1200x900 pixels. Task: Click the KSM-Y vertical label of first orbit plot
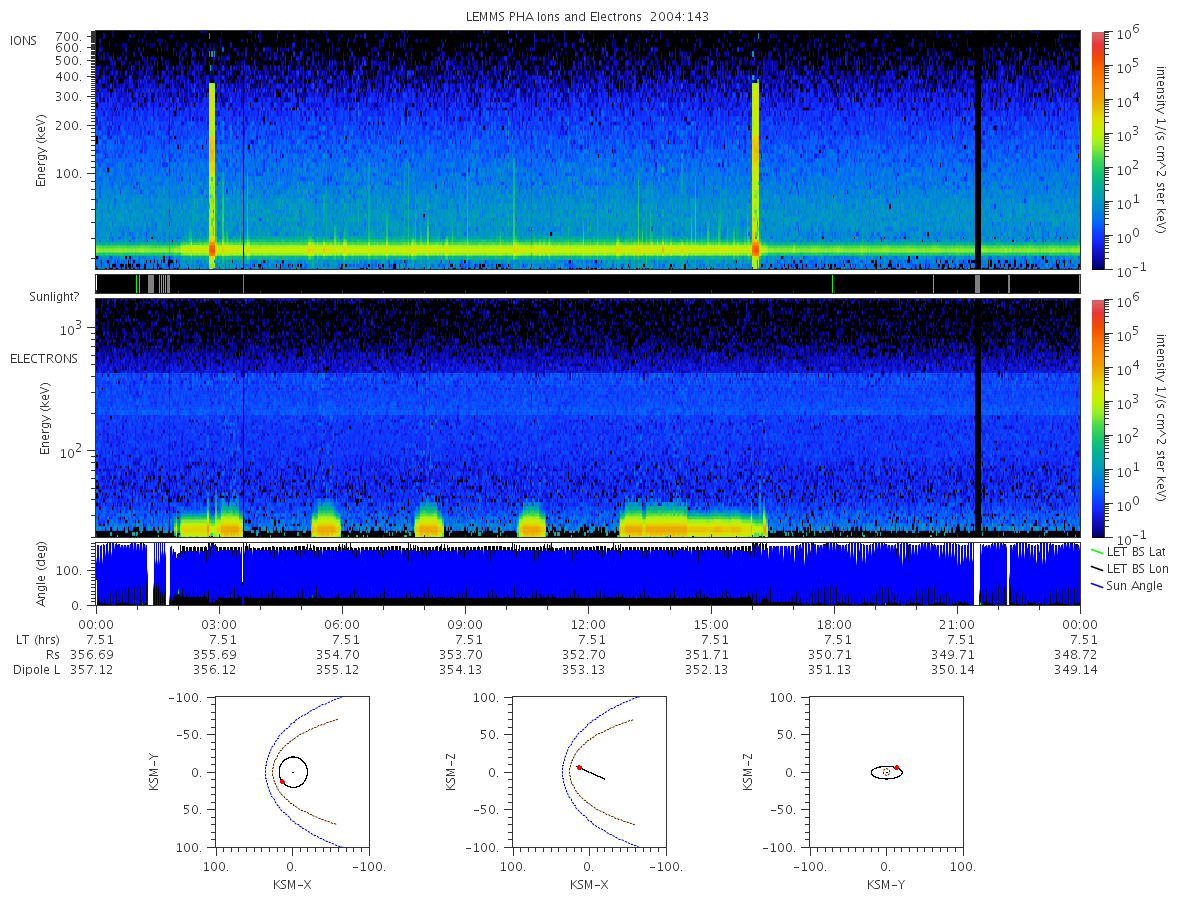pos(154,773)
